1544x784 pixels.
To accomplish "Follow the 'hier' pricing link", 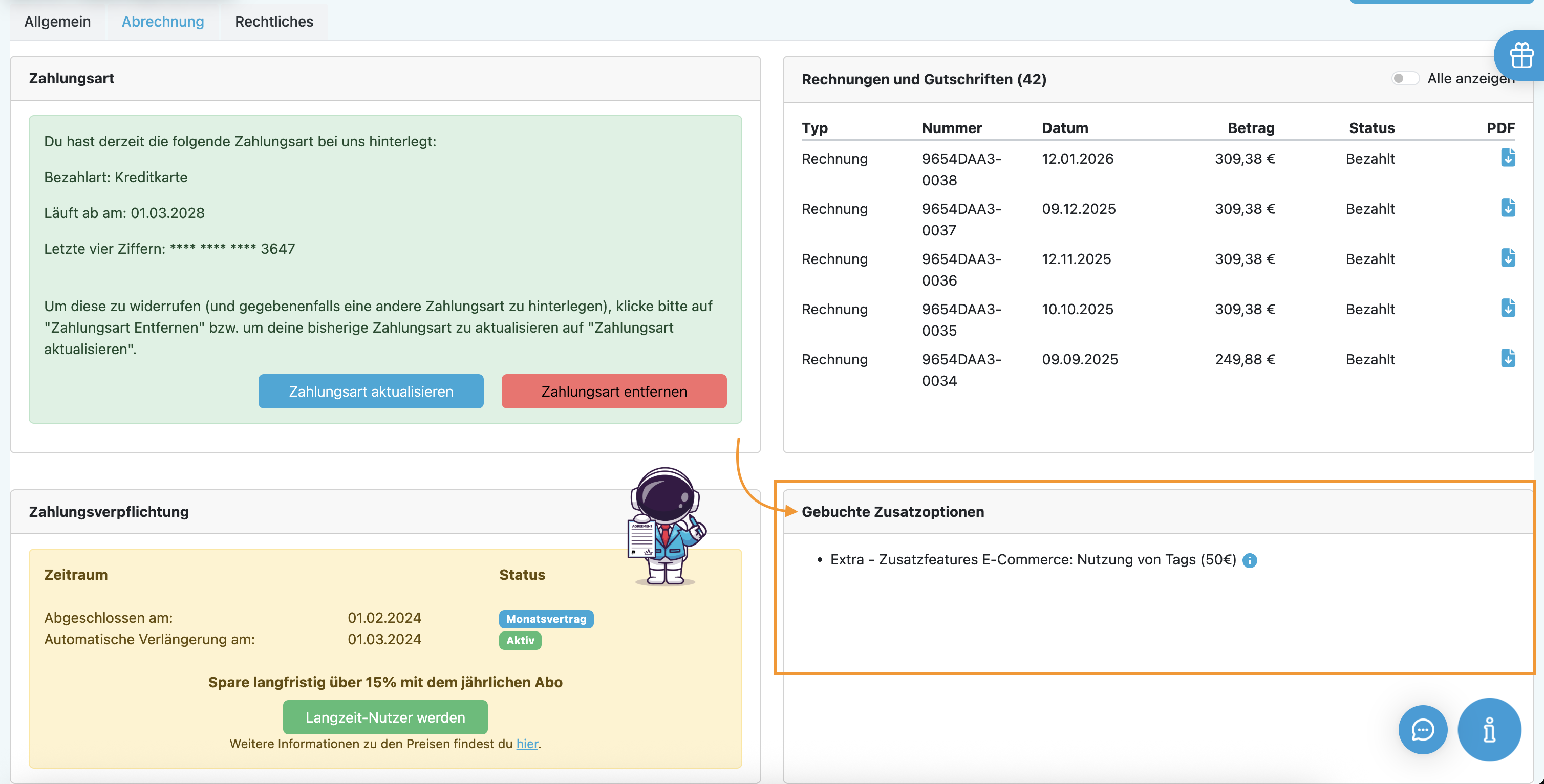I will point(526,744).
